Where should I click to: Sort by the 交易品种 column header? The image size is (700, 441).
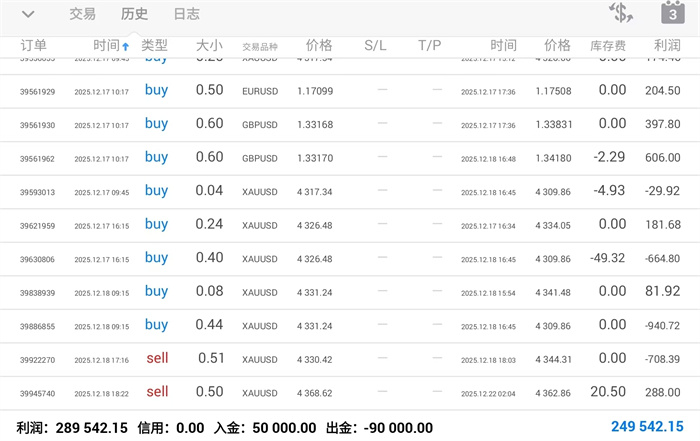coord(260,47)
